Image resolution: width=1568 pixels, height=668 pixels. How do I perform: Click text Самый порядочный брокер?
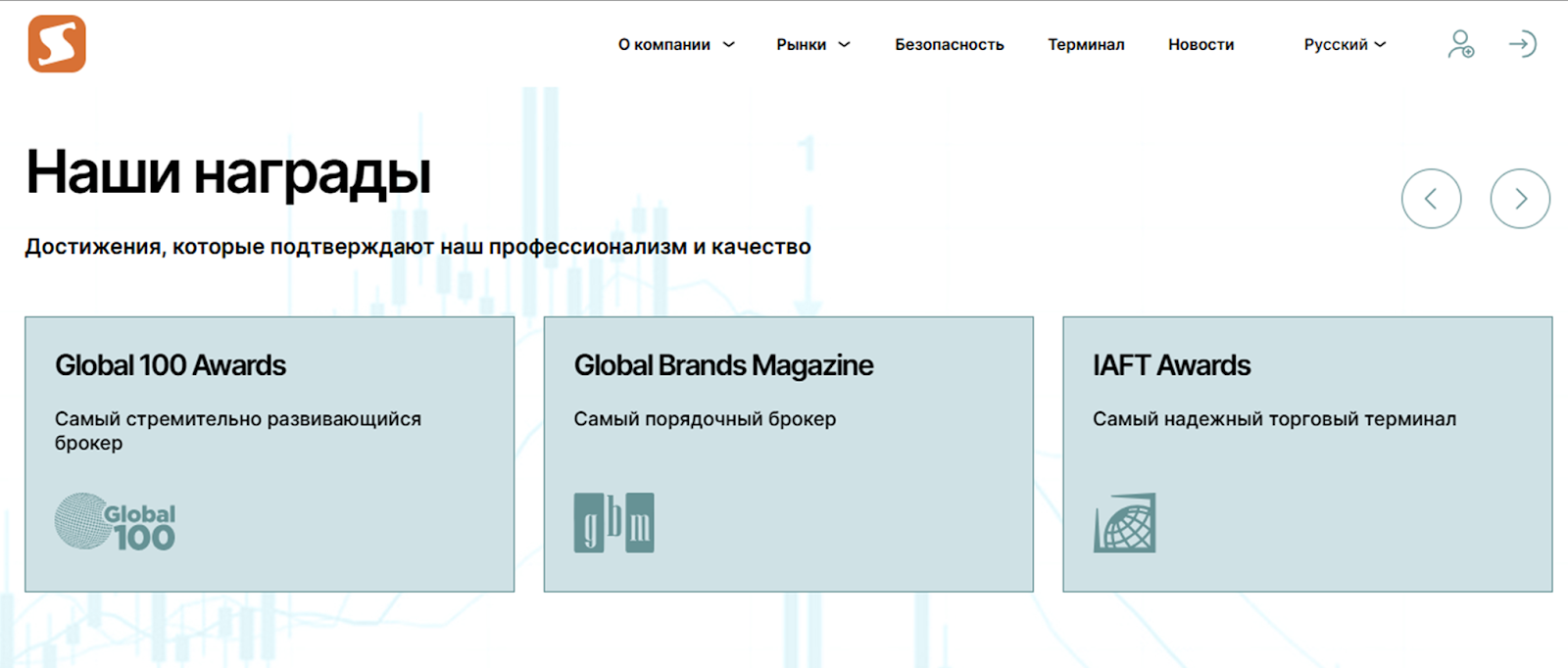coord(705,419)
